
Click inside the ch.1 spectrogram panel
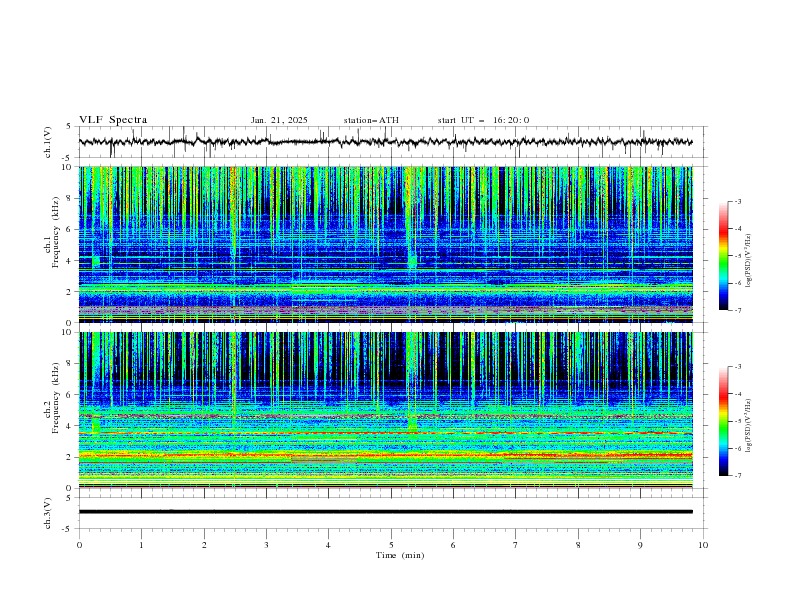(385, 244)
